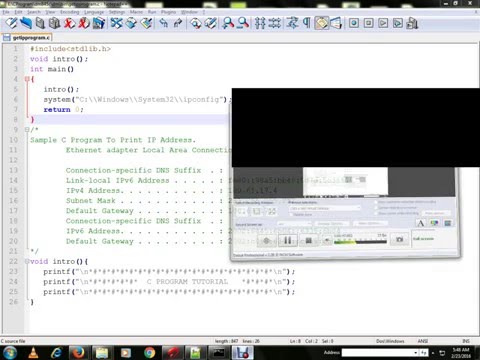Close the current document via toolbar Close icon

69,23
